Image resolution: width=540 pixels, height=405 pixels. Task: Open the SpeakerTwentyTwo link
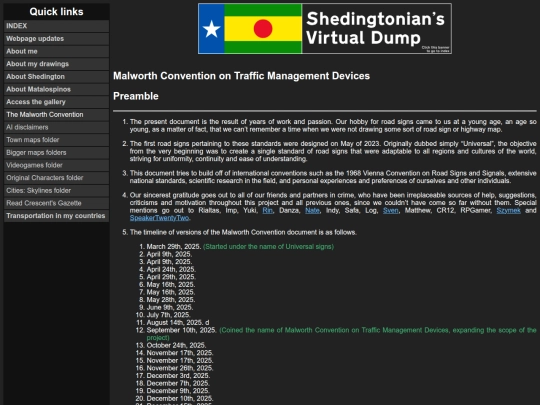click(x=159, y=218)
